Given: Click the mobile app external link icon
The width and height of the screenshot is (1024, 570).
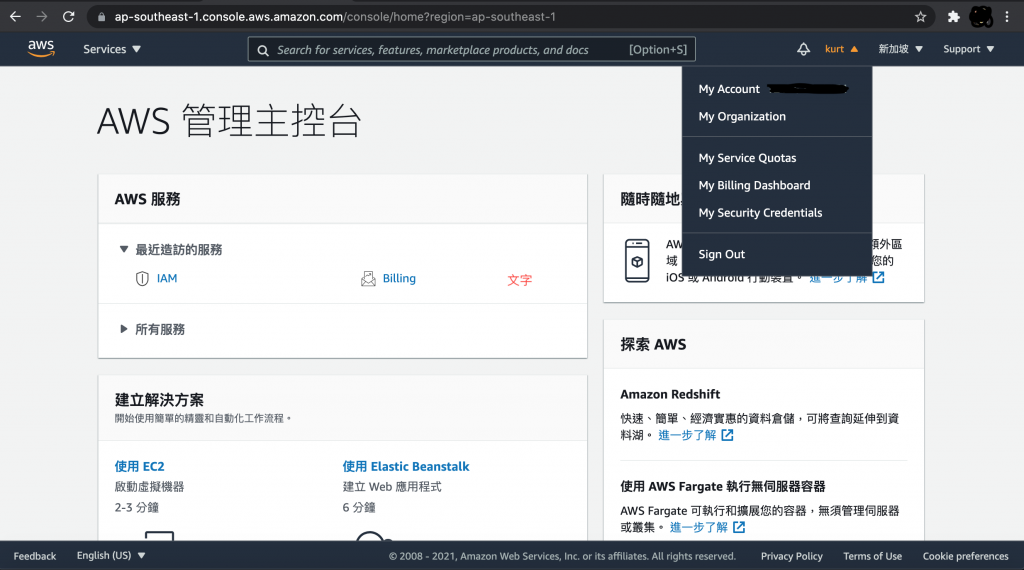Looking at the screenshot, I should pos(878,277).
